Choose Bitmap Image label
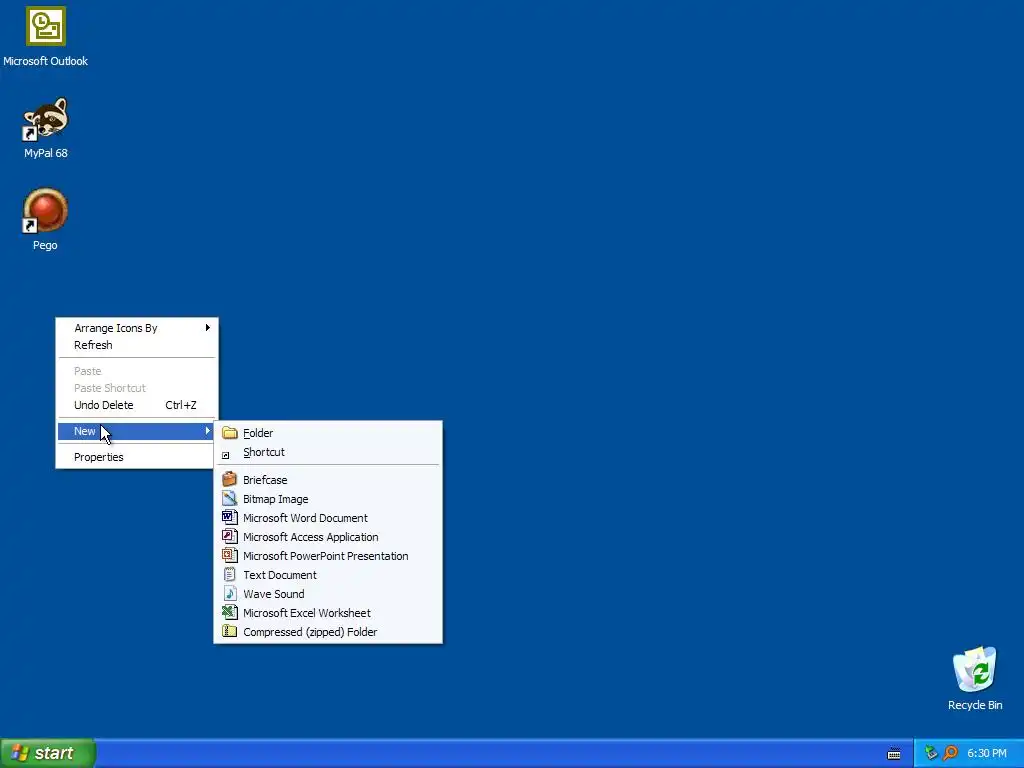1024x768 pixels. pos(276,499)
